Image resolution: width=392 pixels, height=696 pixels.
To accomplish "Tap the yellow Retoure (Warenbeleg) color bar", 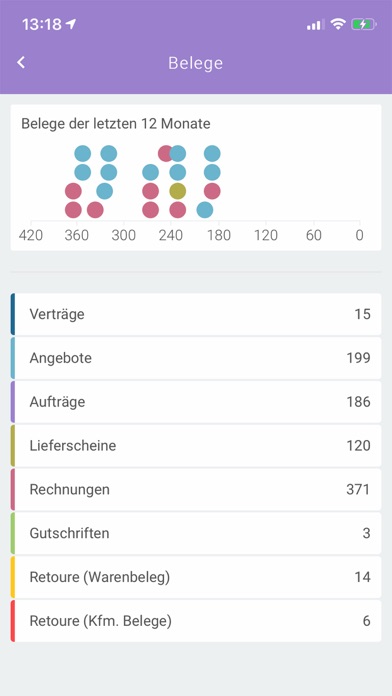I will pyautogui.click(x=13, y=577).
